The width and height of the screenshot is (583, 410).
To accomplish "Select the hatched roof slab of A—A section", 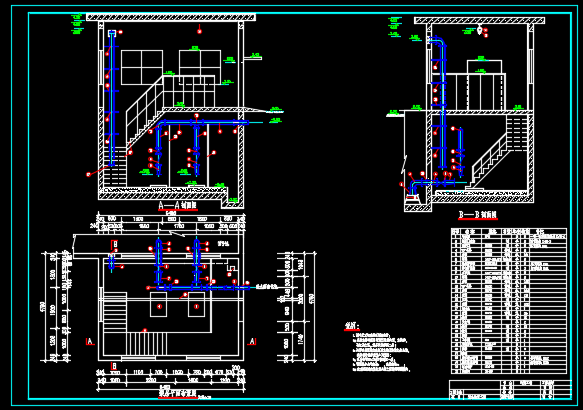I will coord(171,17).
